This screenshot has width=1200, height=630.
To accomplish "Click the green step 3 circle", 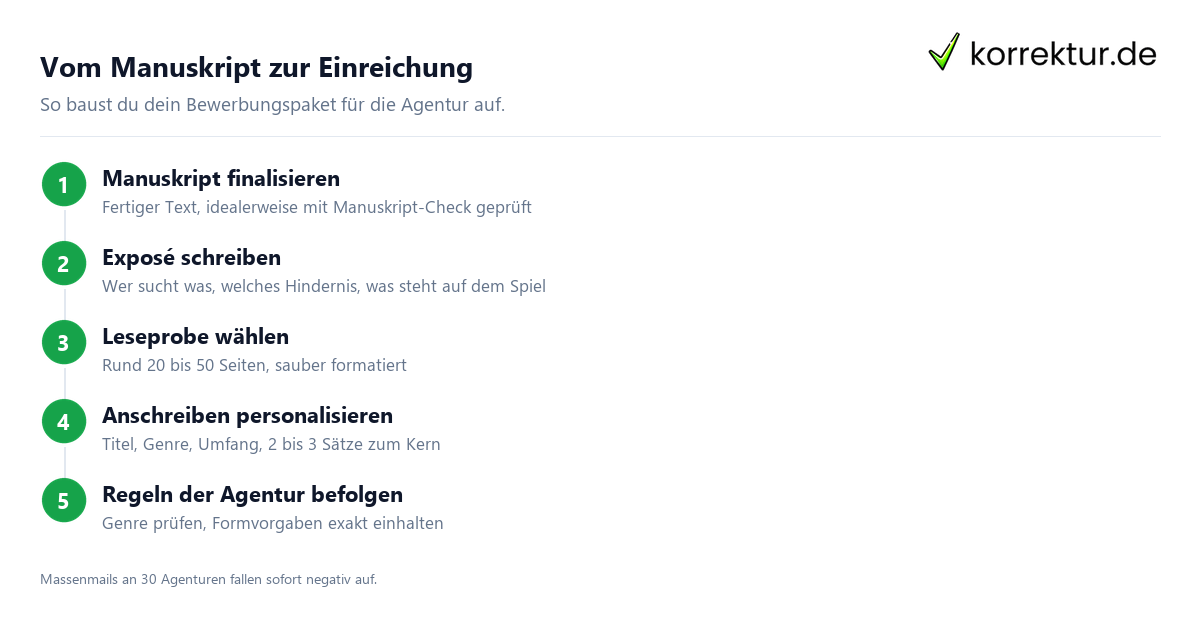I will [64, 343].
